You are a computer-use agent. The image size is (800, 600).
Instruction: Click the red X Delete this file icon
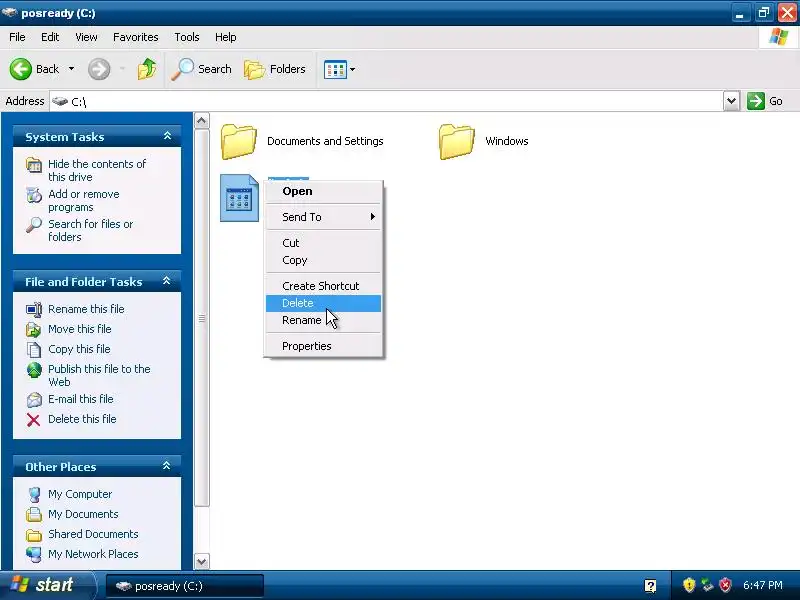pyautogui.click(x=34, y=419)
